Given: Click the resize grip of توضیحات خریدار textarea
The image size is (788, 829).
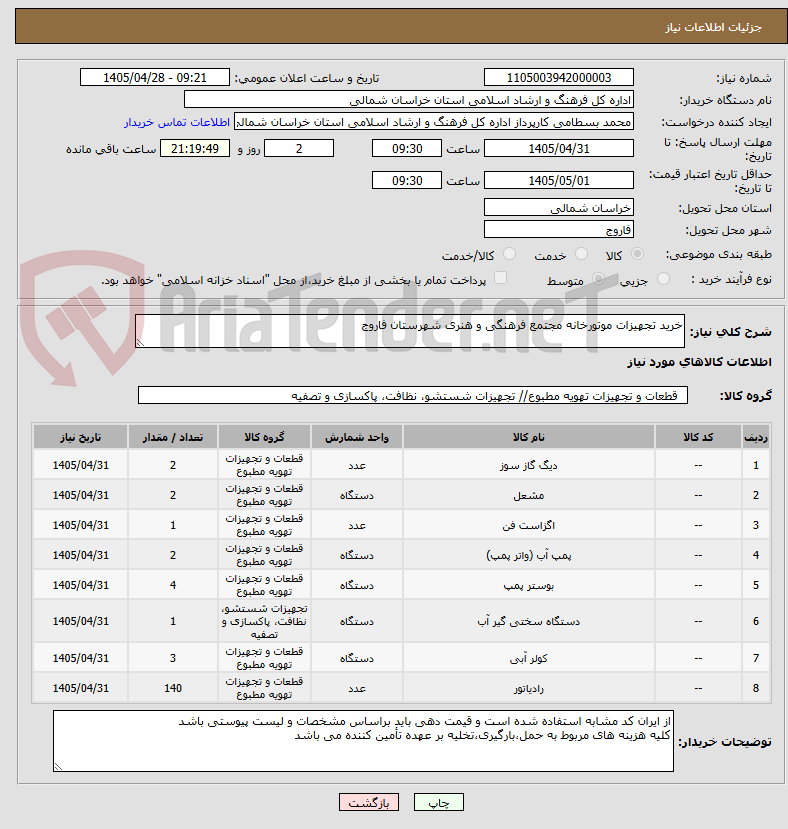Looking at the screenshot, I should (58, 767).
